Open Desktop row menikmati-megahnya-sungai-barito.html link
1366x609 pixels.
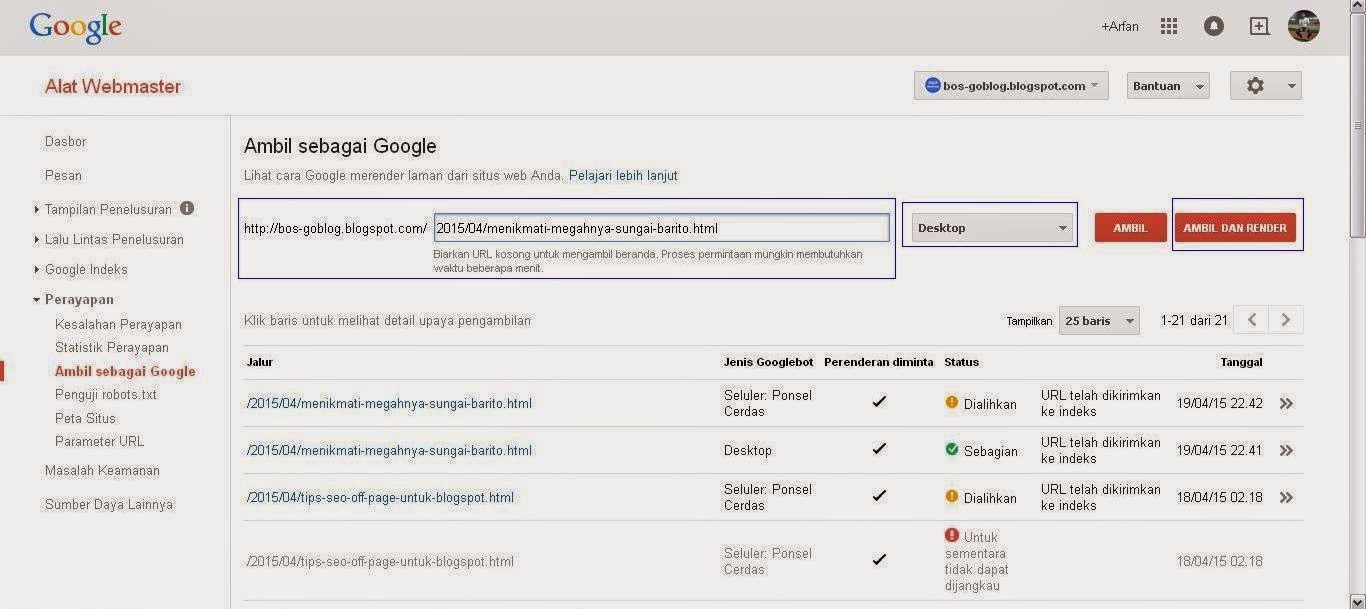click(389, 451)
